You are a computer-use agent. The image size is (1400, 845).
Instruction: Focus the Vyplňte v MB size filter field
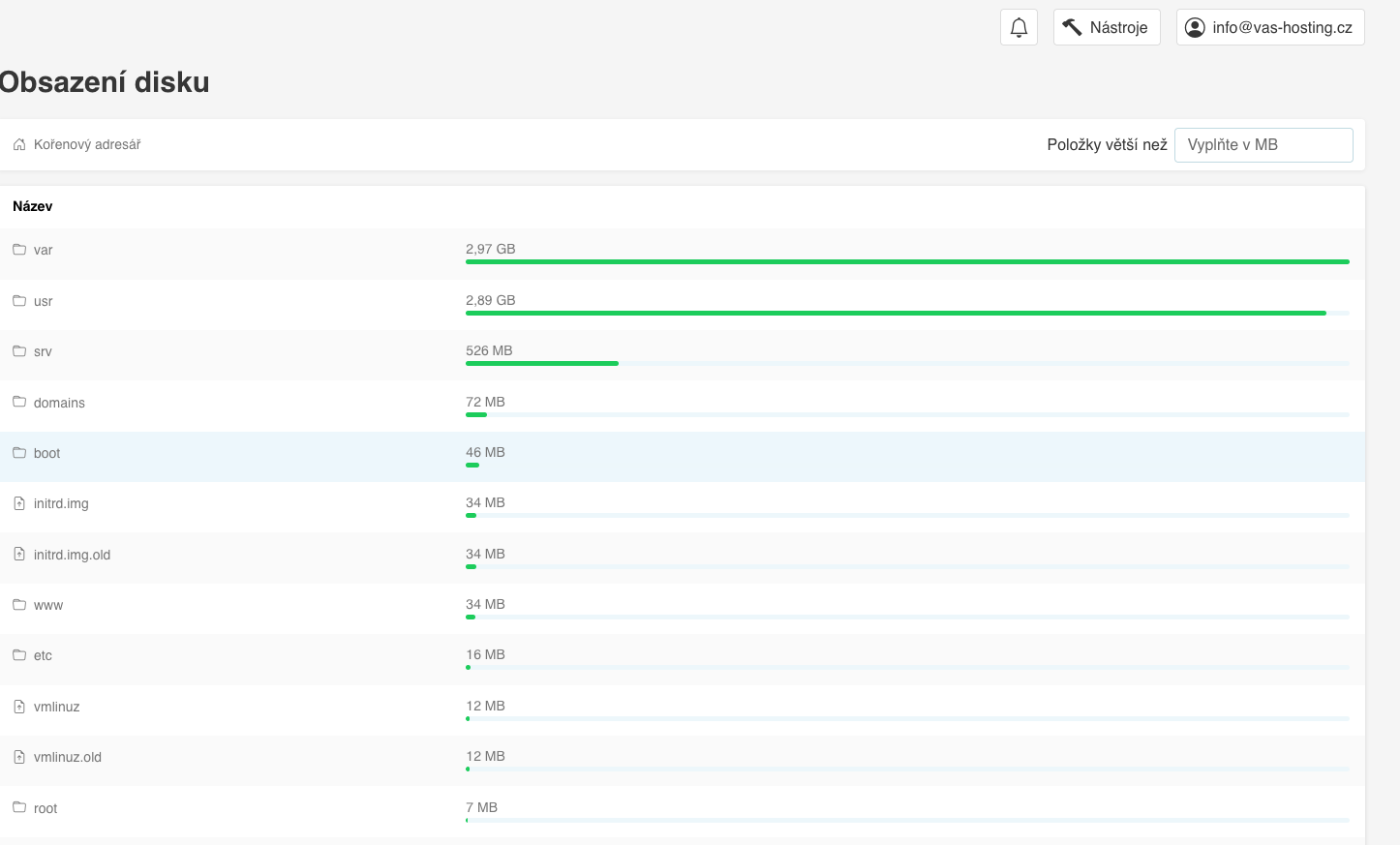[1263, 145]
